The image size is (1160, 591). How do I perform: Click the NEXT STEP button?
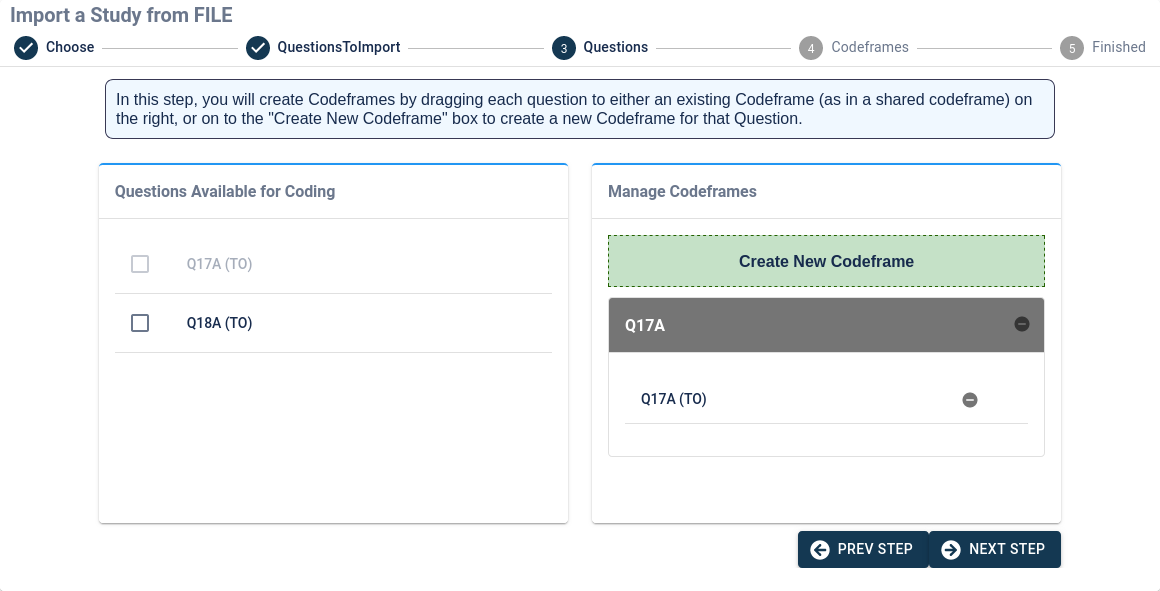click(994, 549)
